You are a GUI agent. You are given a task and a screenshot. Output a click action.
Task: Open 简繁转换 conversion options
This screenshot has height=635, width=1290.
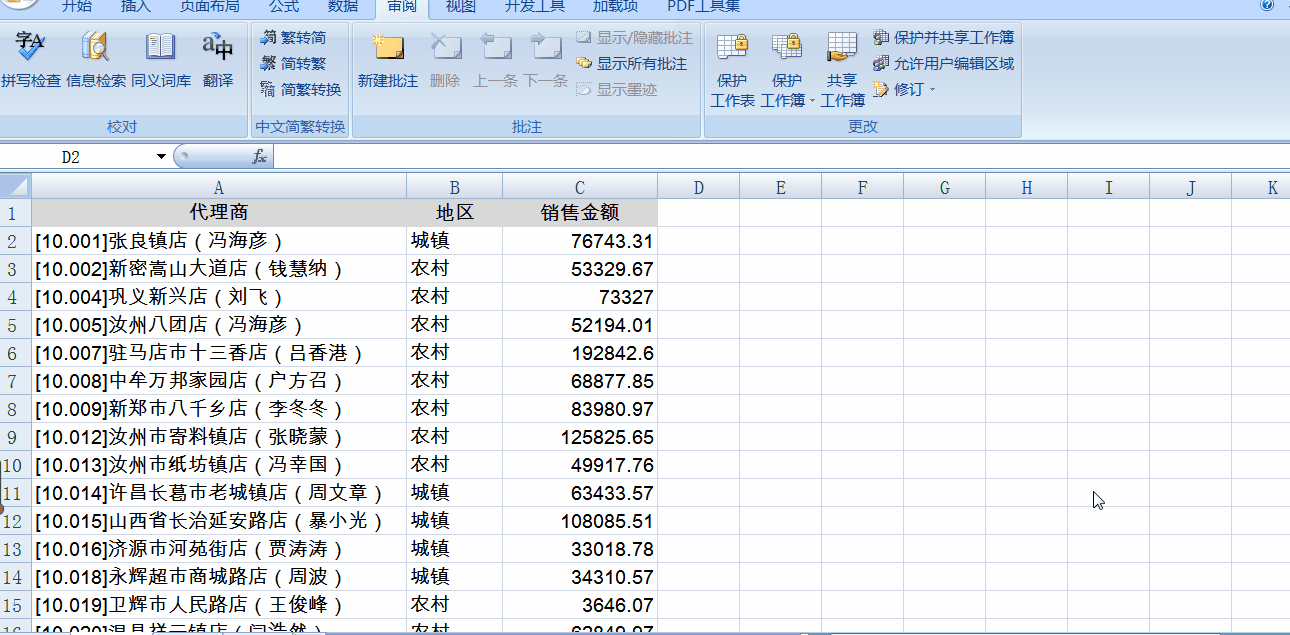point(301,89)
